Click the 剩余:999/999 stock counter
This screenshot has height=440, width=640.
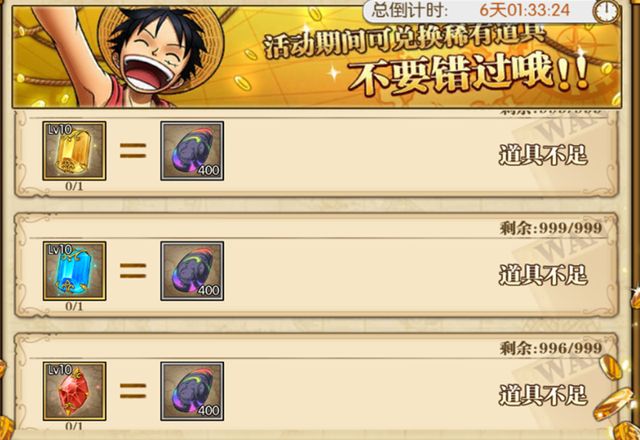[x=551, y=228]
